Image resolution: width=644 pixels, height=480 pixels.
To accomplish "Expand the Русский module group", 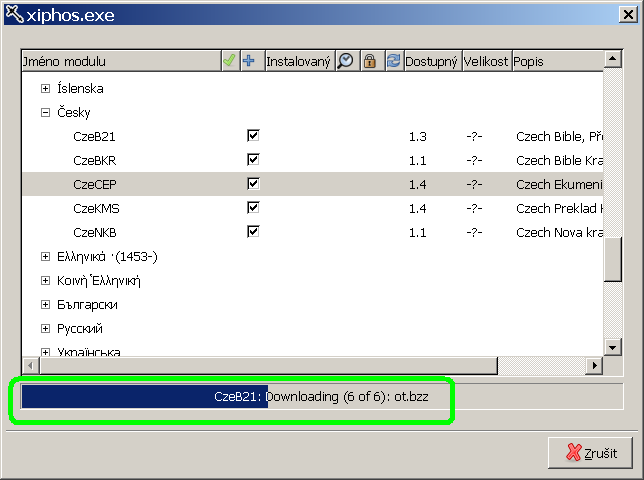I will click(x=45, y=328).
